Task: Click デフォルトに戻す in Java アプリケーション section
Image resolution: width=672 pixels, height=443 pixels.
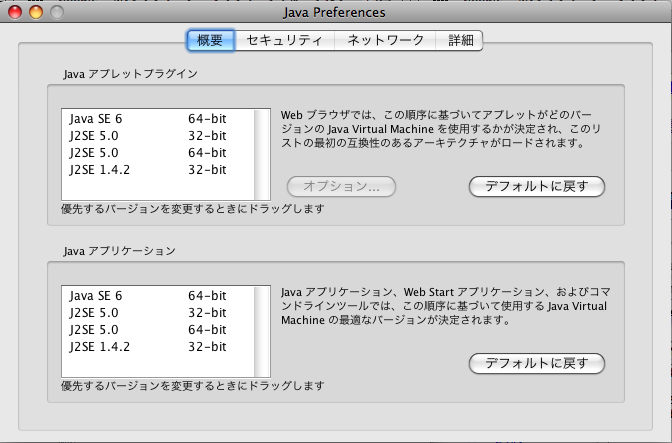Action: click(x=537, y=363)
